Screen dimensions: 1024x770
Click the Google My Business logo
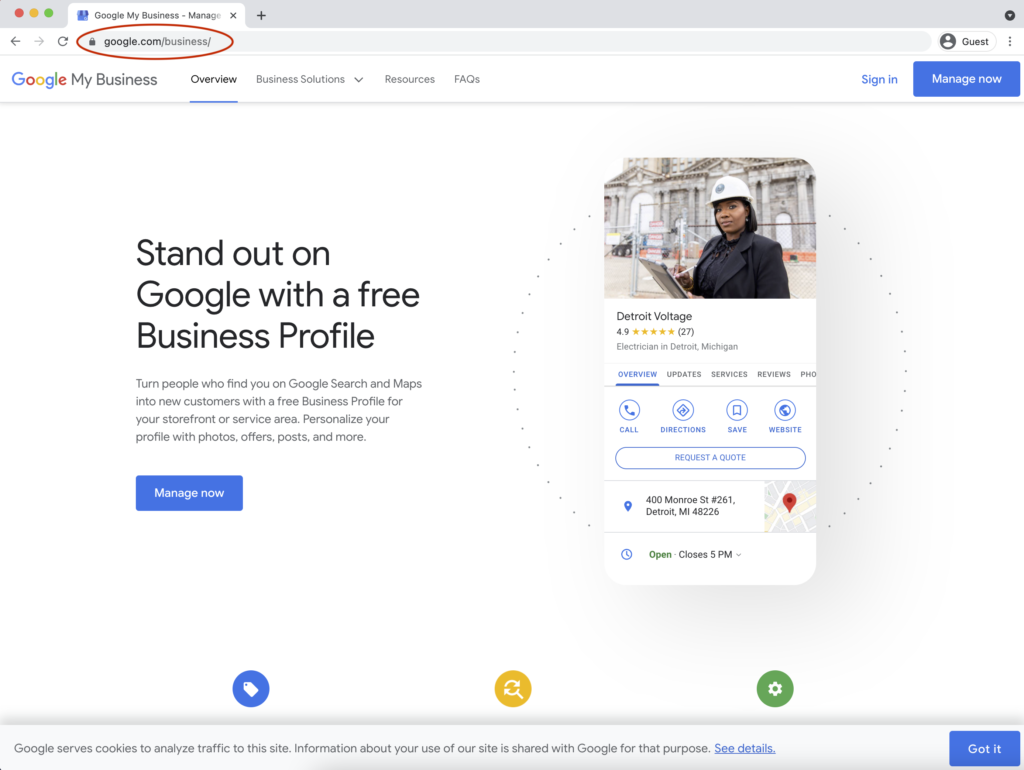(x=84, y=80)
